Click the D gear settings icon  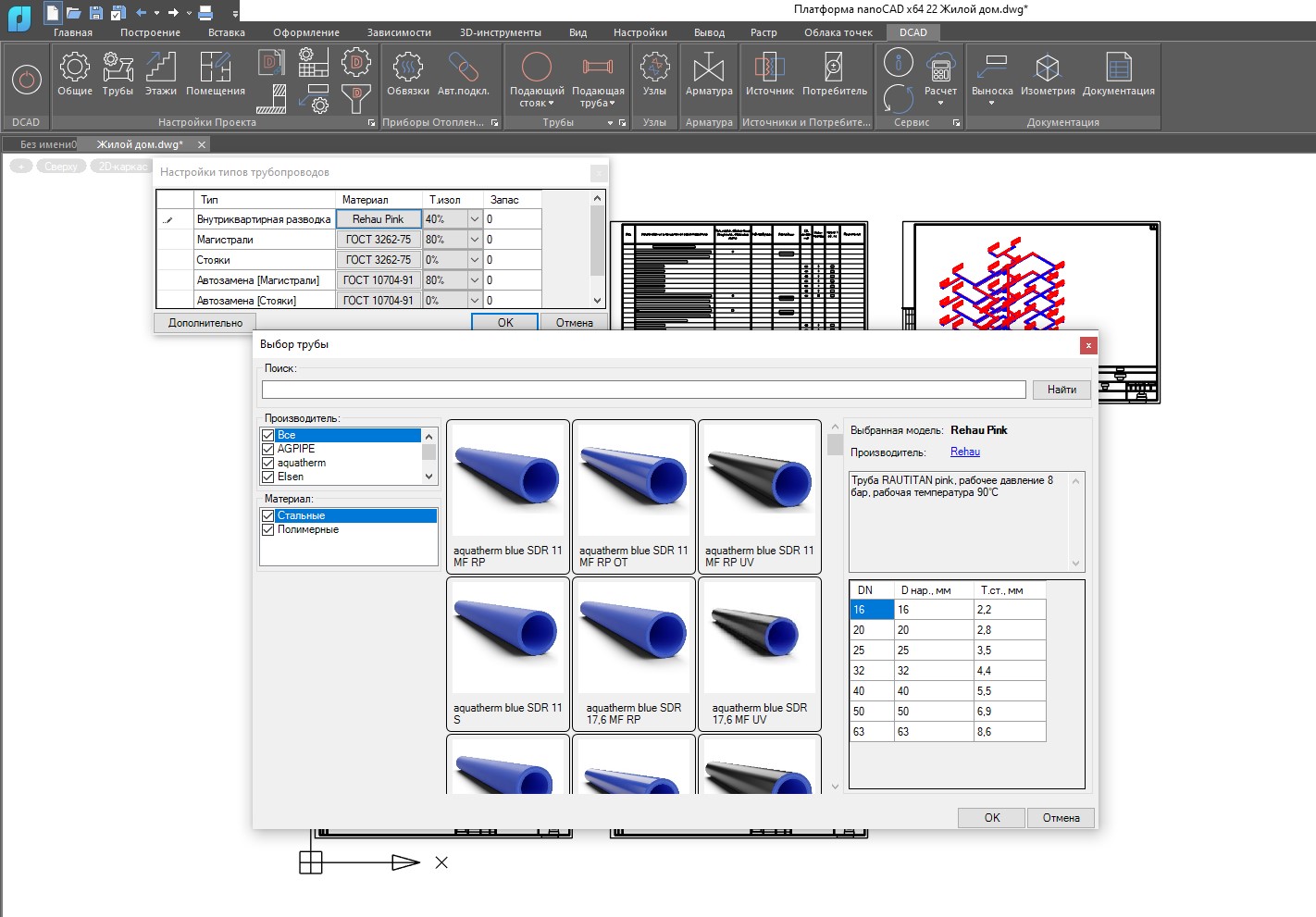pyautogui.click(x=356, y=63)
